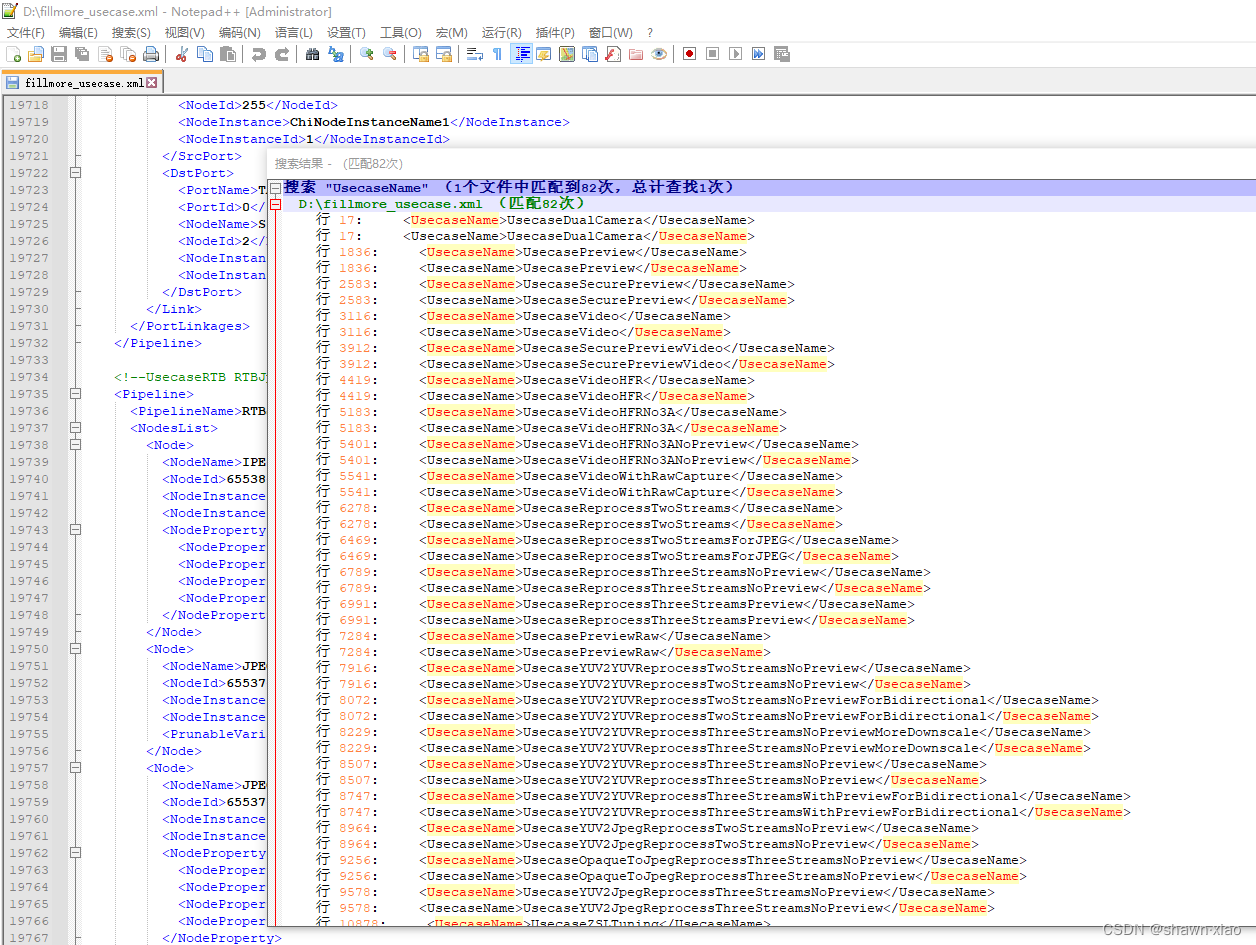Click the Copy toolbar icon
Image resolution: width=1256 pixels, height=945 pixels.
(205, 54)
